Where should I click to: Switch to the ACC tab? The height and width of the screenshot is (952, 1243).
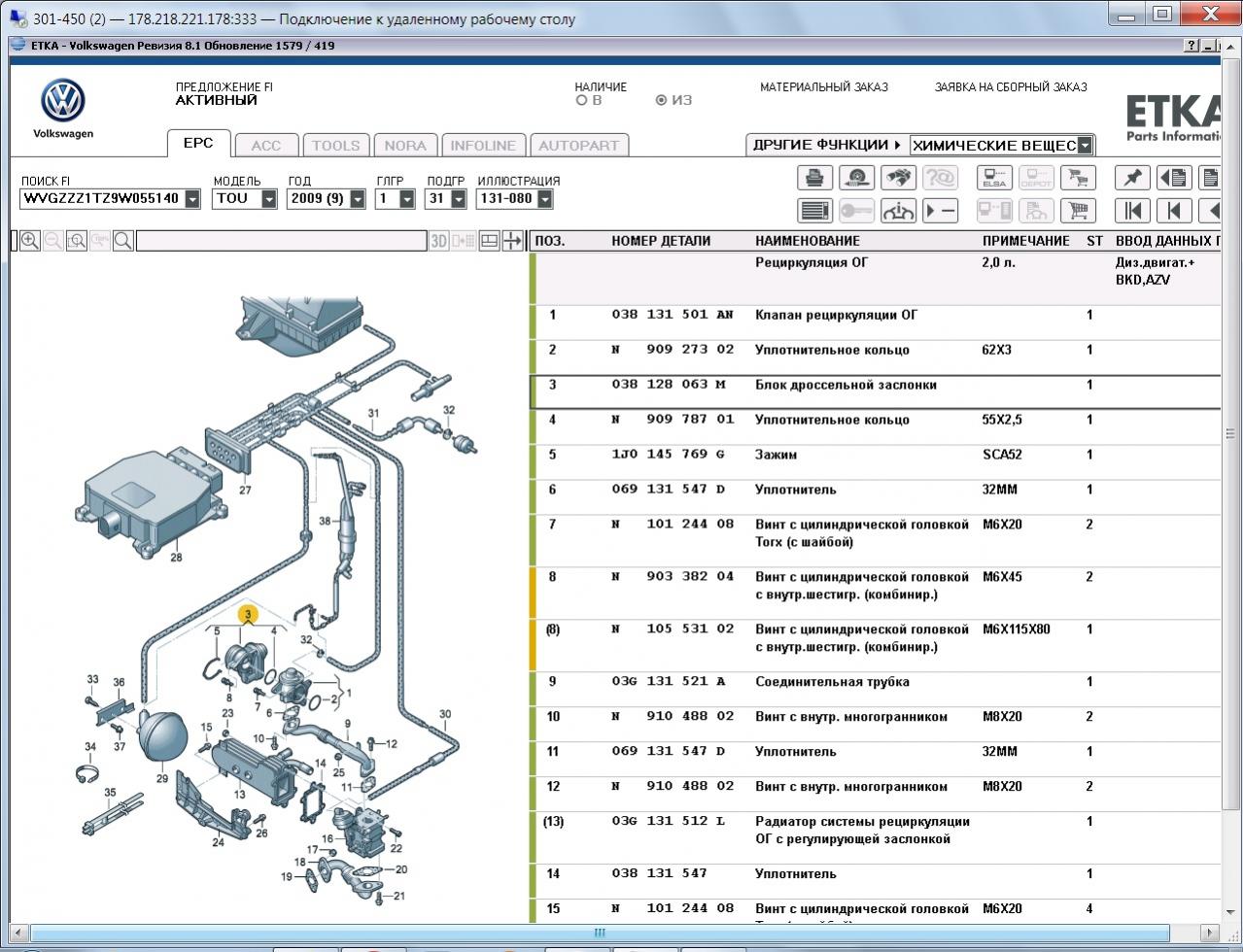[266, 146]
